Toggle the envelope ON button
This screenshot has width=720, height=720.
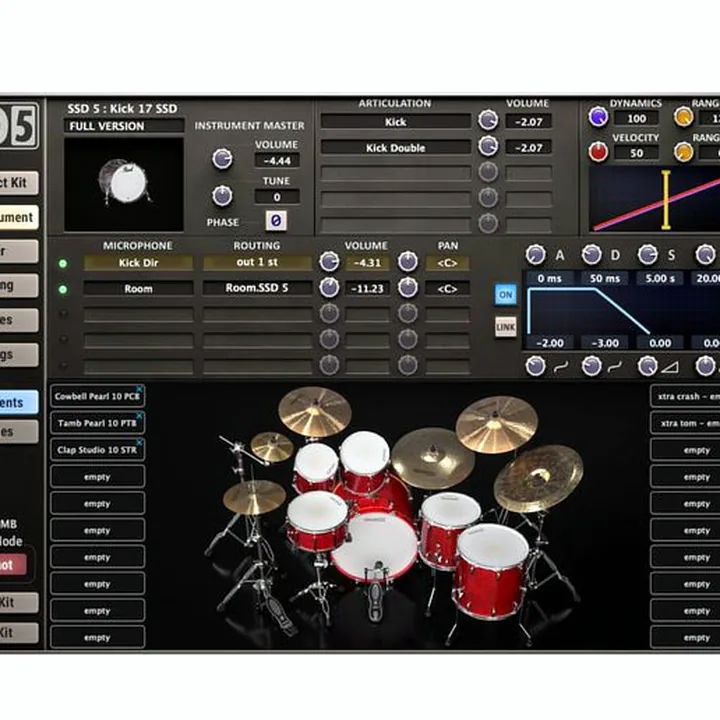coord(506,294)
